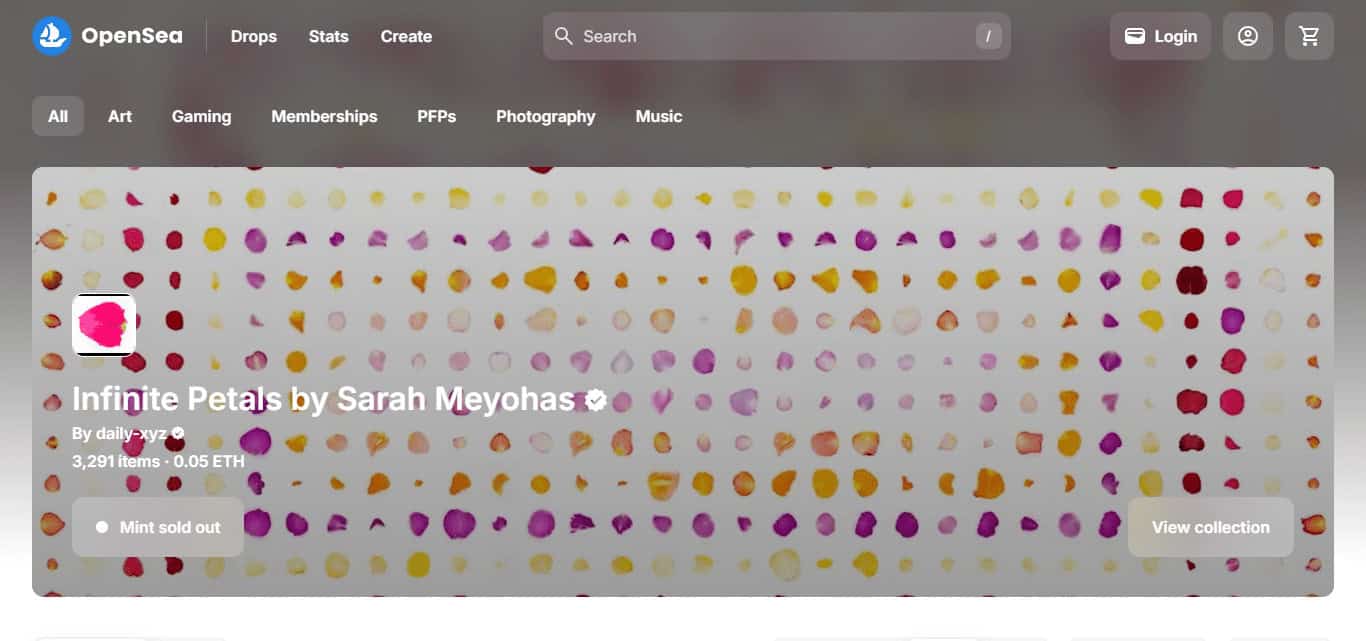Click the OpenSea ship logo icon
The height and width of the screenshot is (641, 1366).
click(51, 36)
